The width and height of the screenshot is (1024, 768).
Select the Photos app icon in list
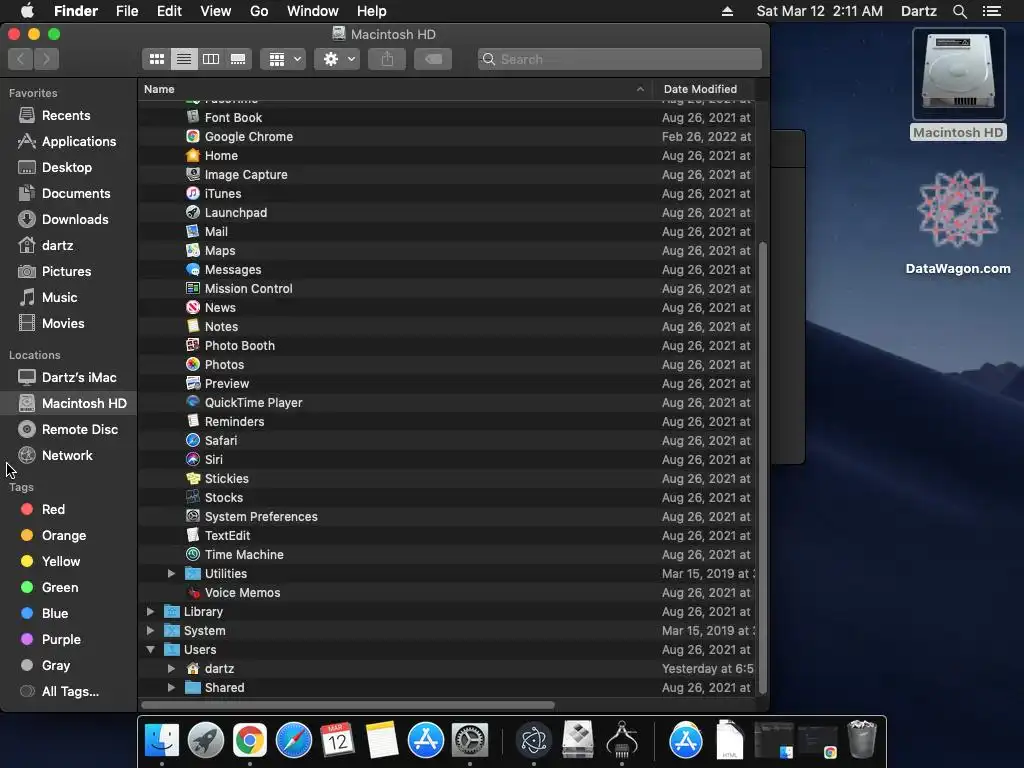point(193,364)
